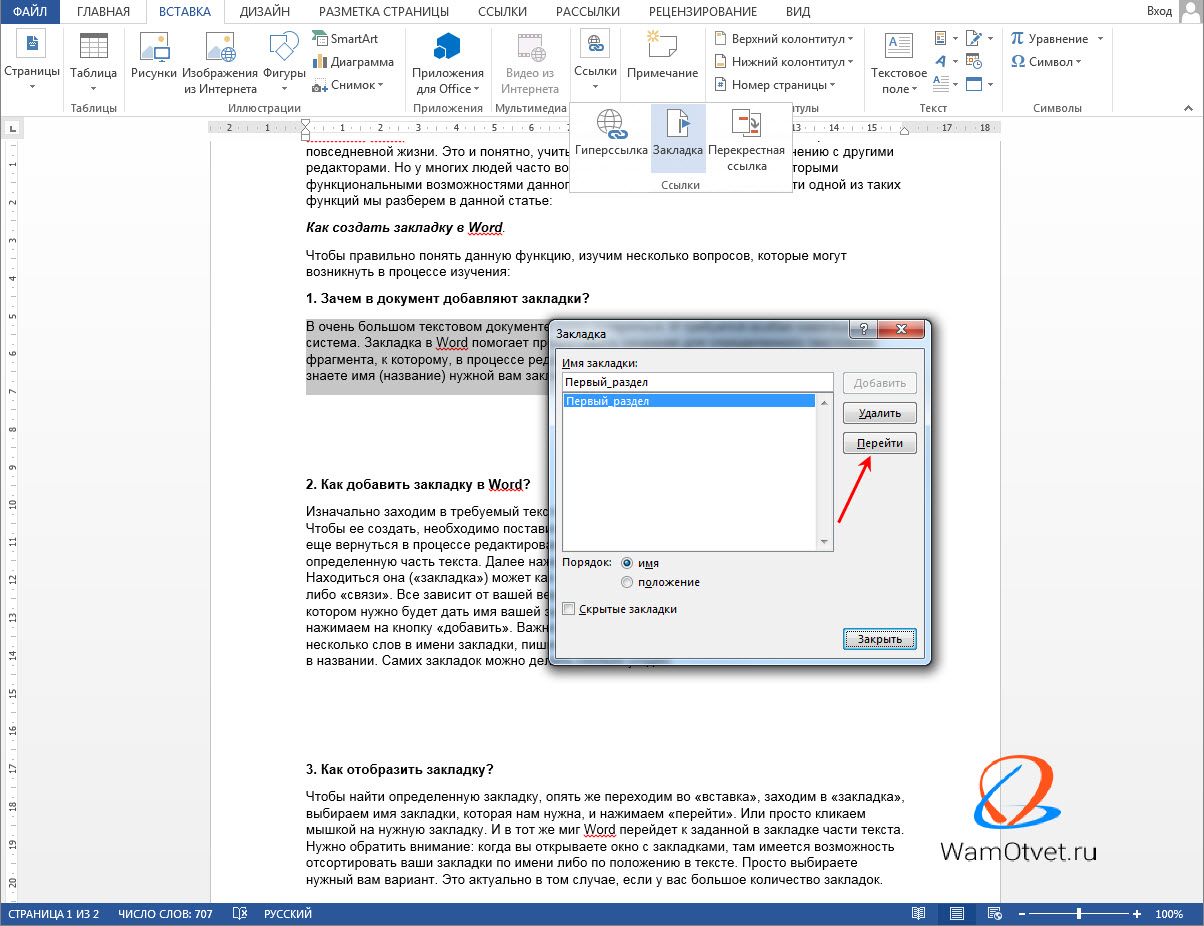The height and width of the screenshot is (926, 1204).
Task: Choose Закладка in the links popup
Action: 678,140
